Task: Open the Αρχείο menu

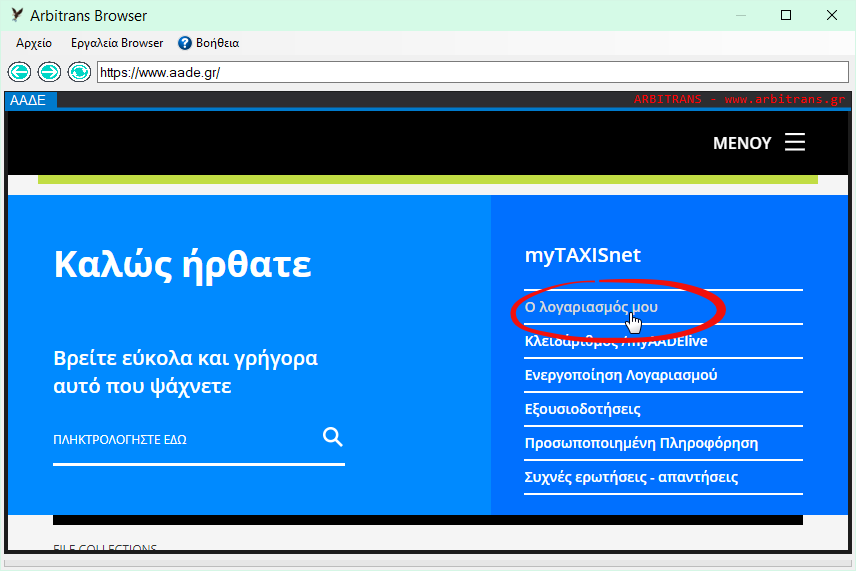Action: (34, 43)
